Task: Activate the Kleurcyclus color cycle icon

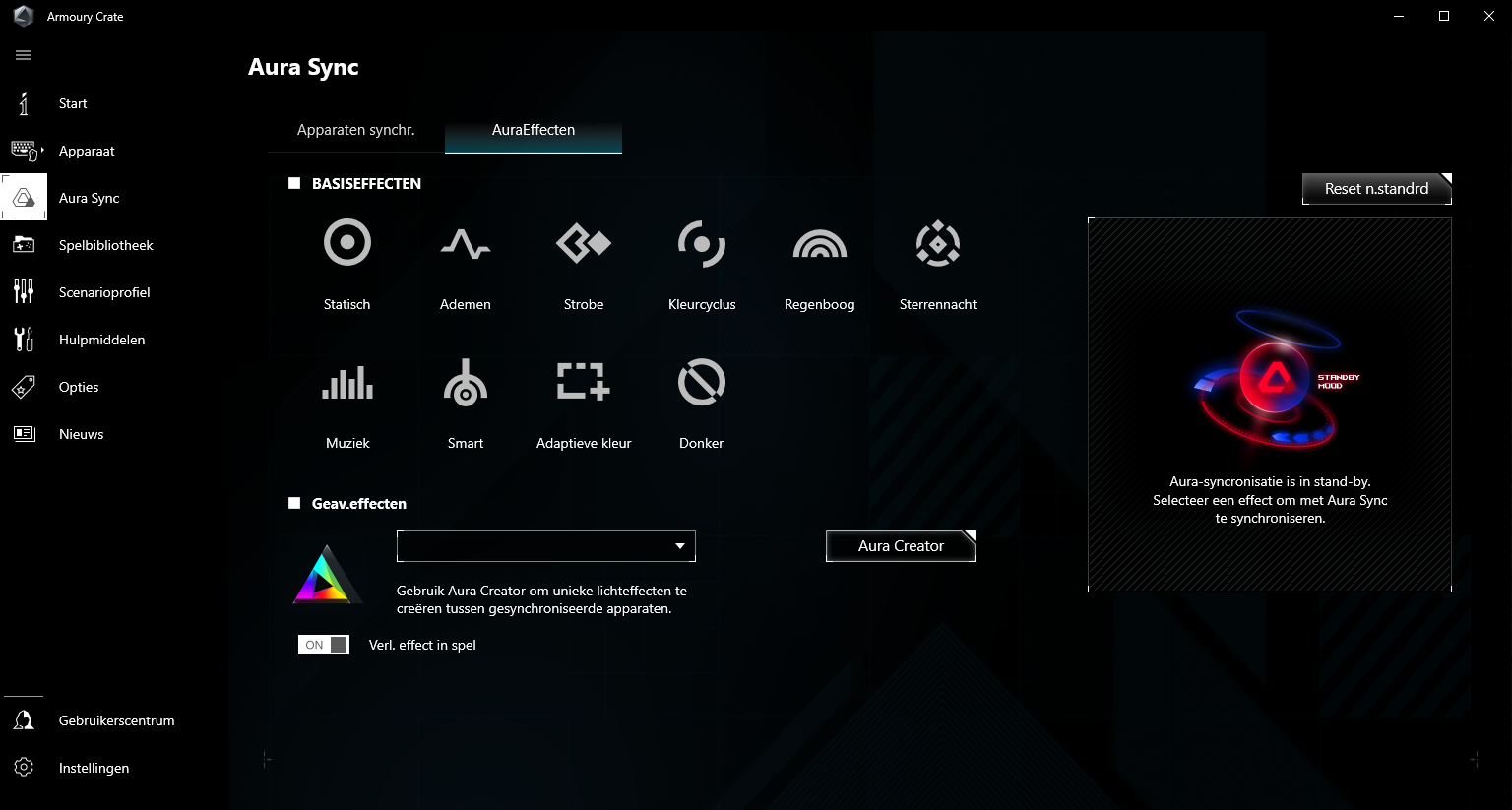Action: 702,243
